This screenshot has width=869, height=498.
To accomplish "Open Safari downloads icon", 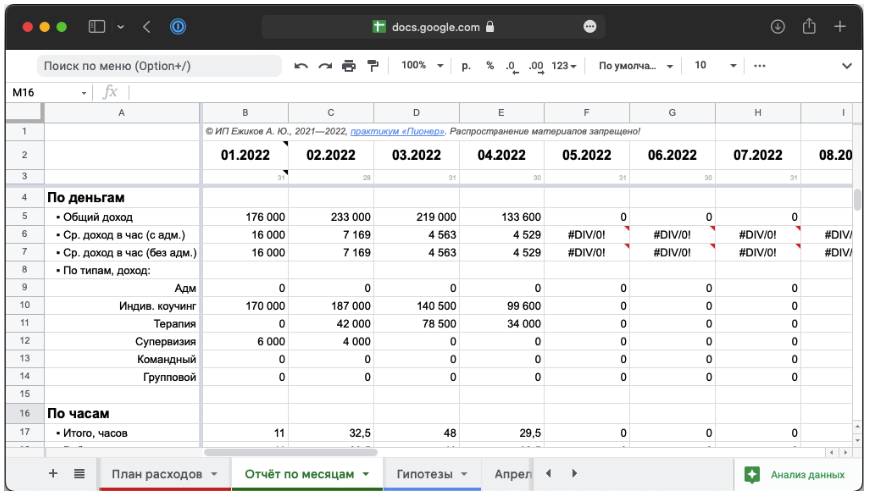I will click(x=778, y=27).
